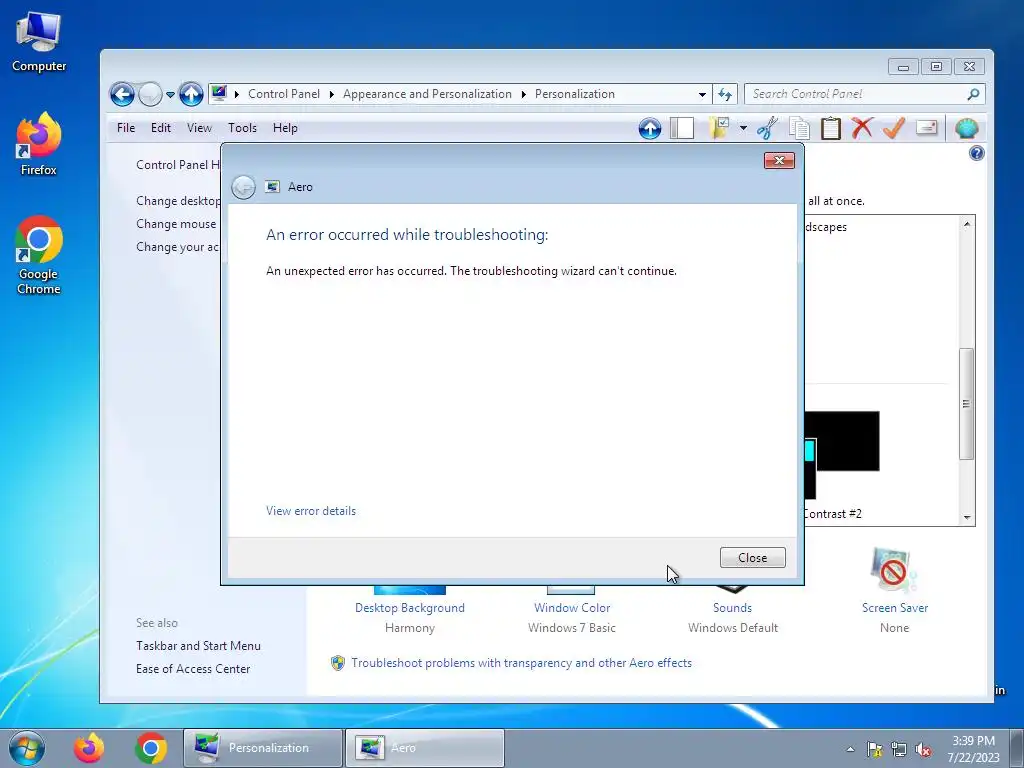Open Desktop Background setting
Screen dimensions: 1024x768
pos(409,608)
